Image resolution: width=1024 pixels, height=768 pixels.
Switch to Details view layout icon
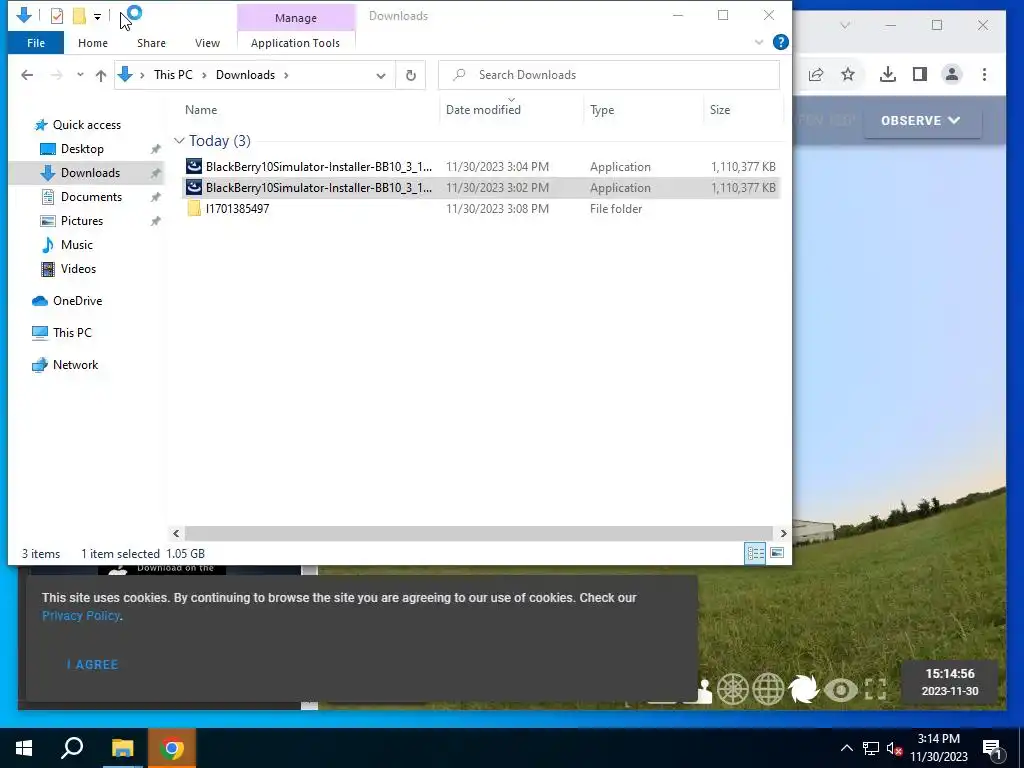click(x=755, y=553)
